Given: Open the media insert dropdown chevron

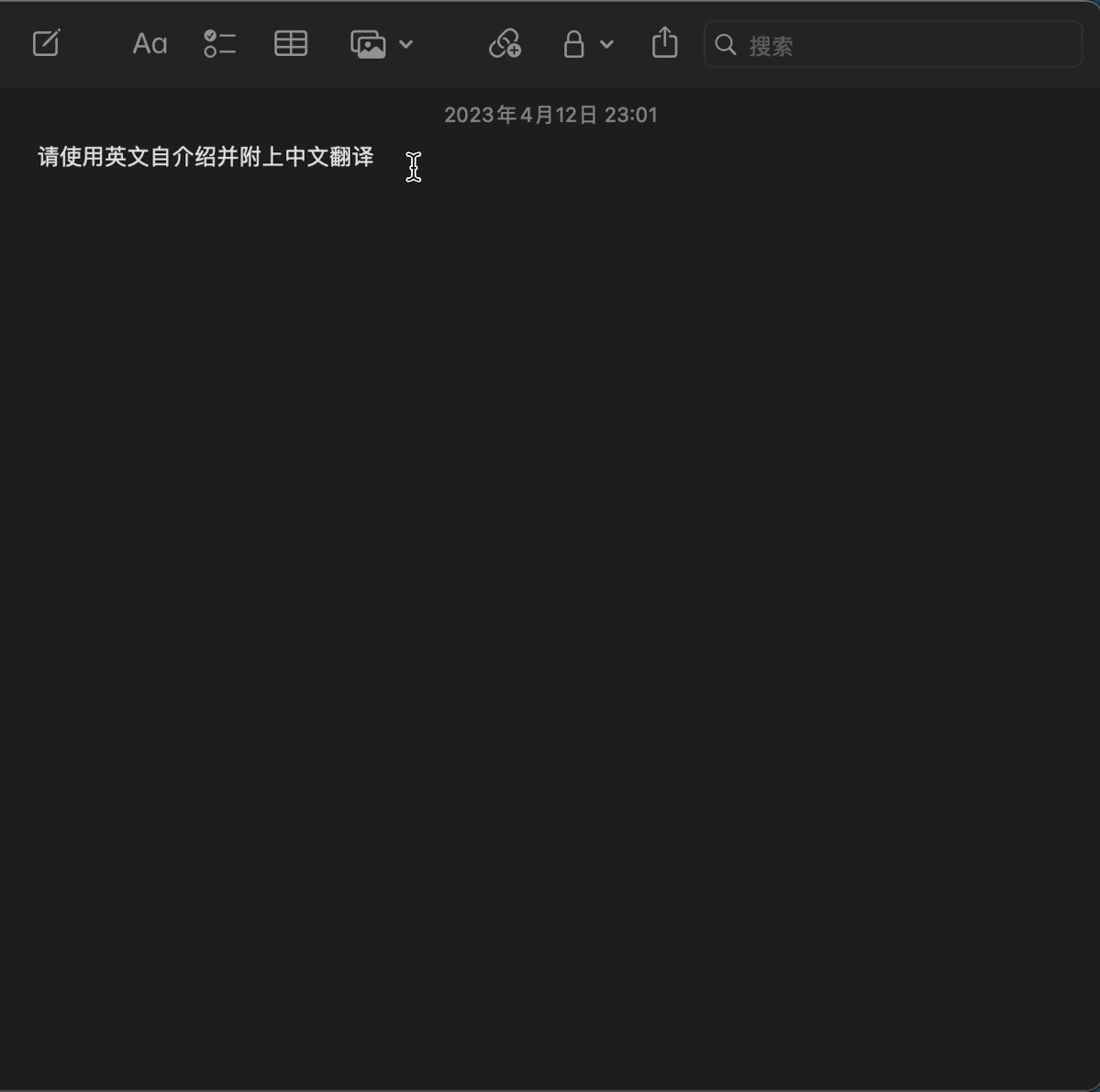Looking at the screenshot, I should click(406, 44).
